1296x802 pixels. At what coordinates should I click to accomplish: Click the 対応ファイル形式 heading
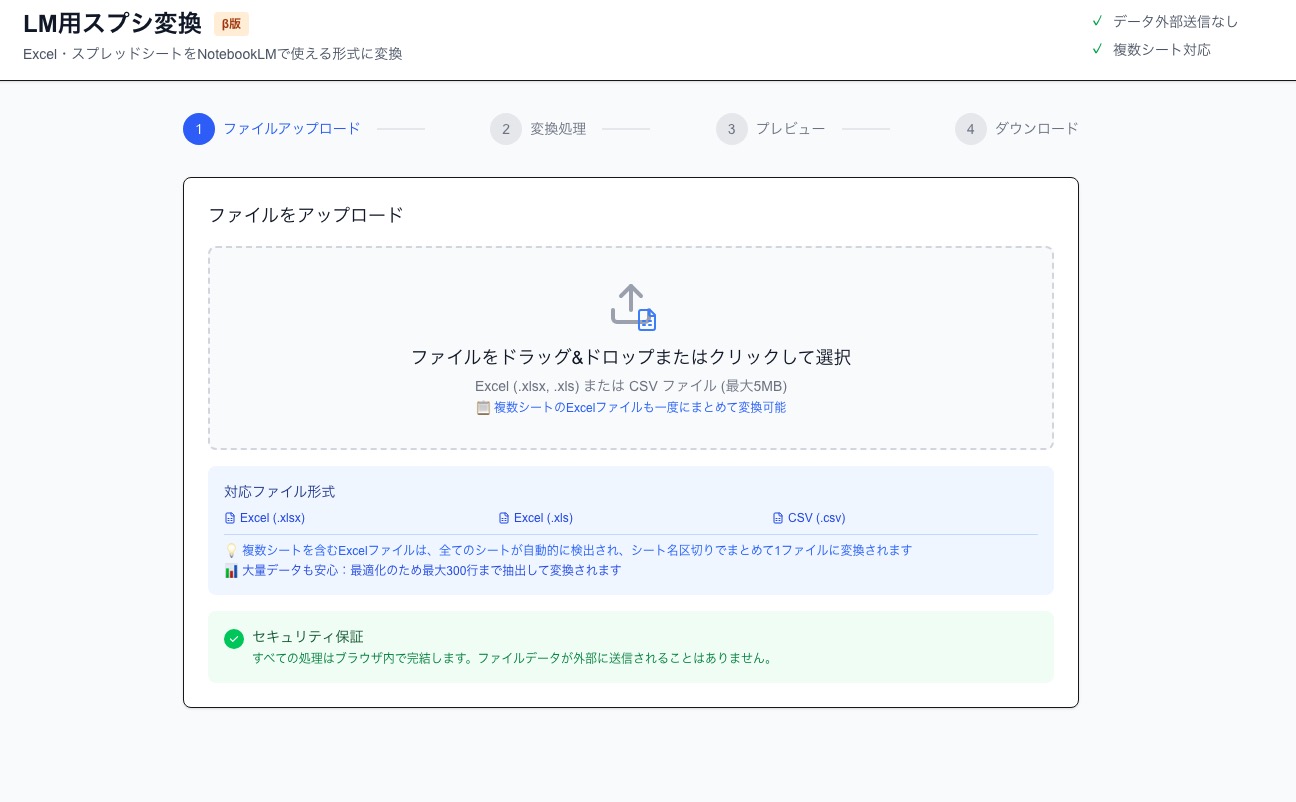[x=280, y=492]
